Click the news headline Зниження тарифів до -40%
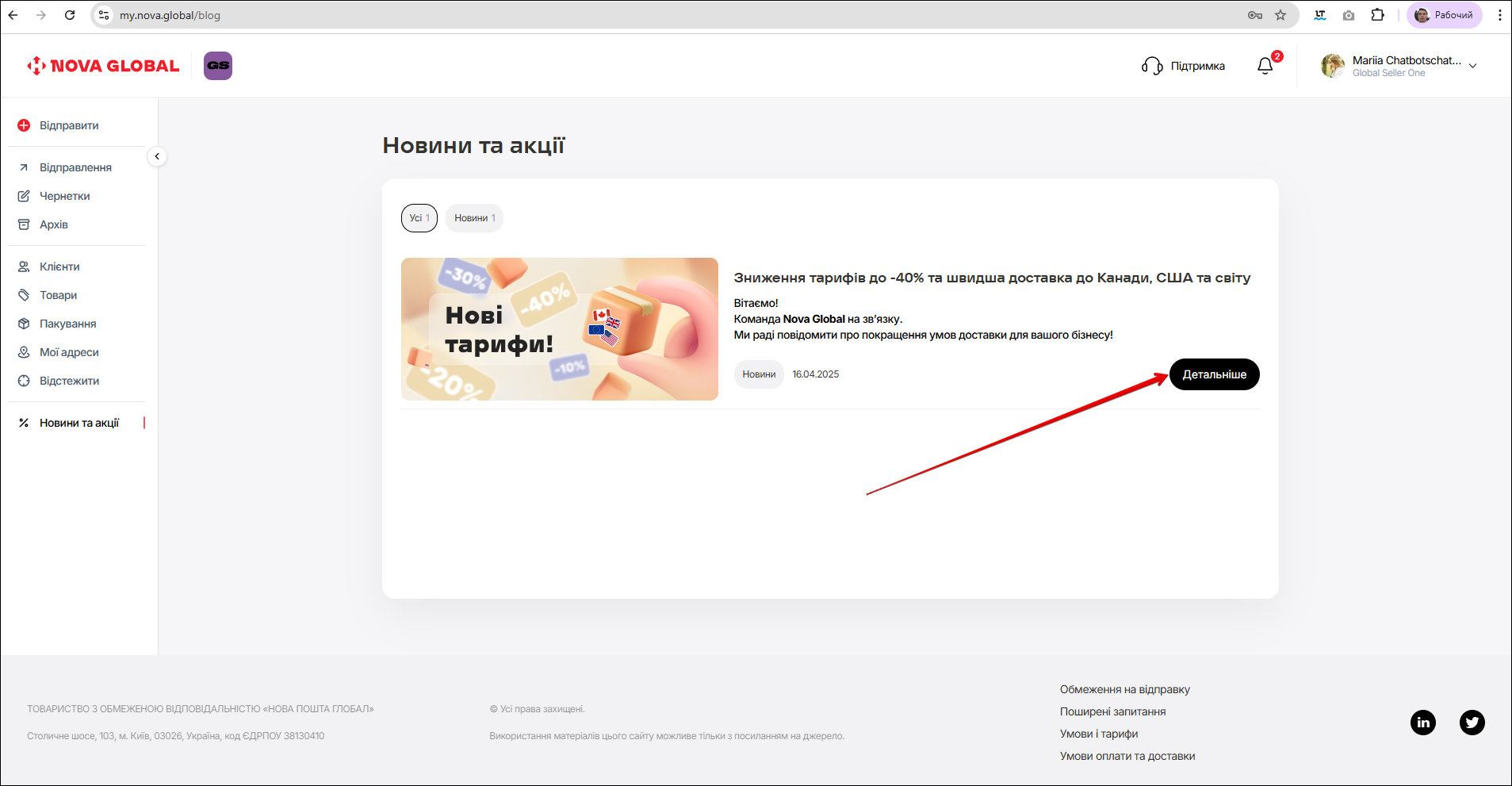 [x=992, y=278]
